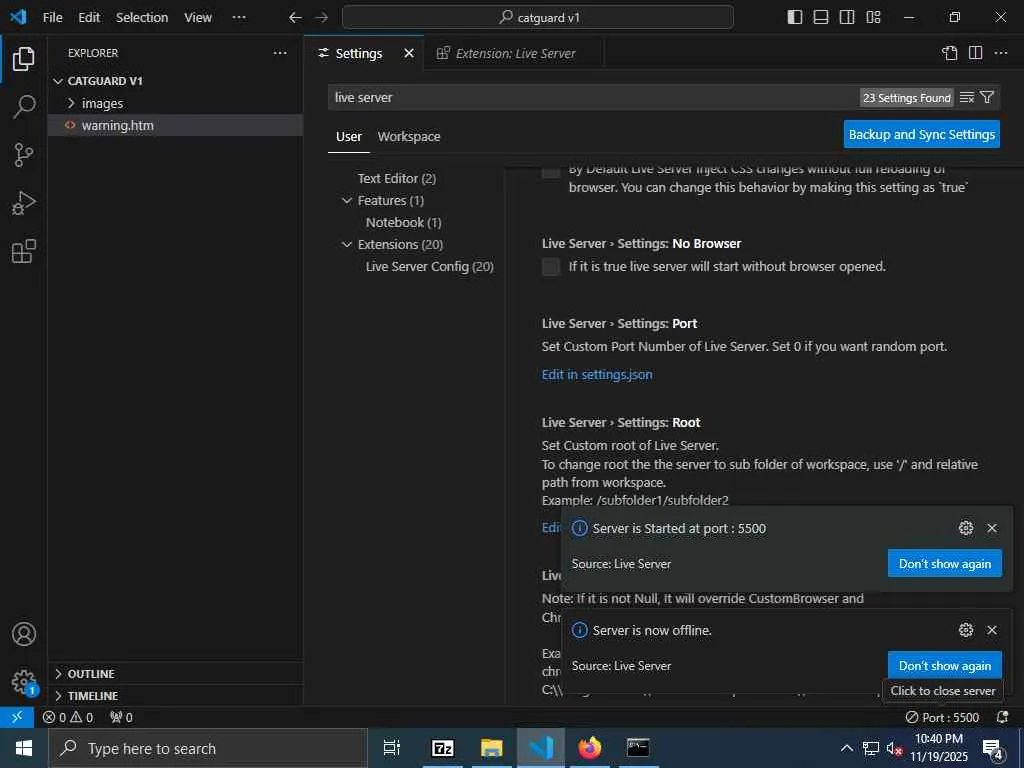Open Firefox from the taskbar
The width and height of the screenshot is (1024, 768).
(x=590, y=748)
